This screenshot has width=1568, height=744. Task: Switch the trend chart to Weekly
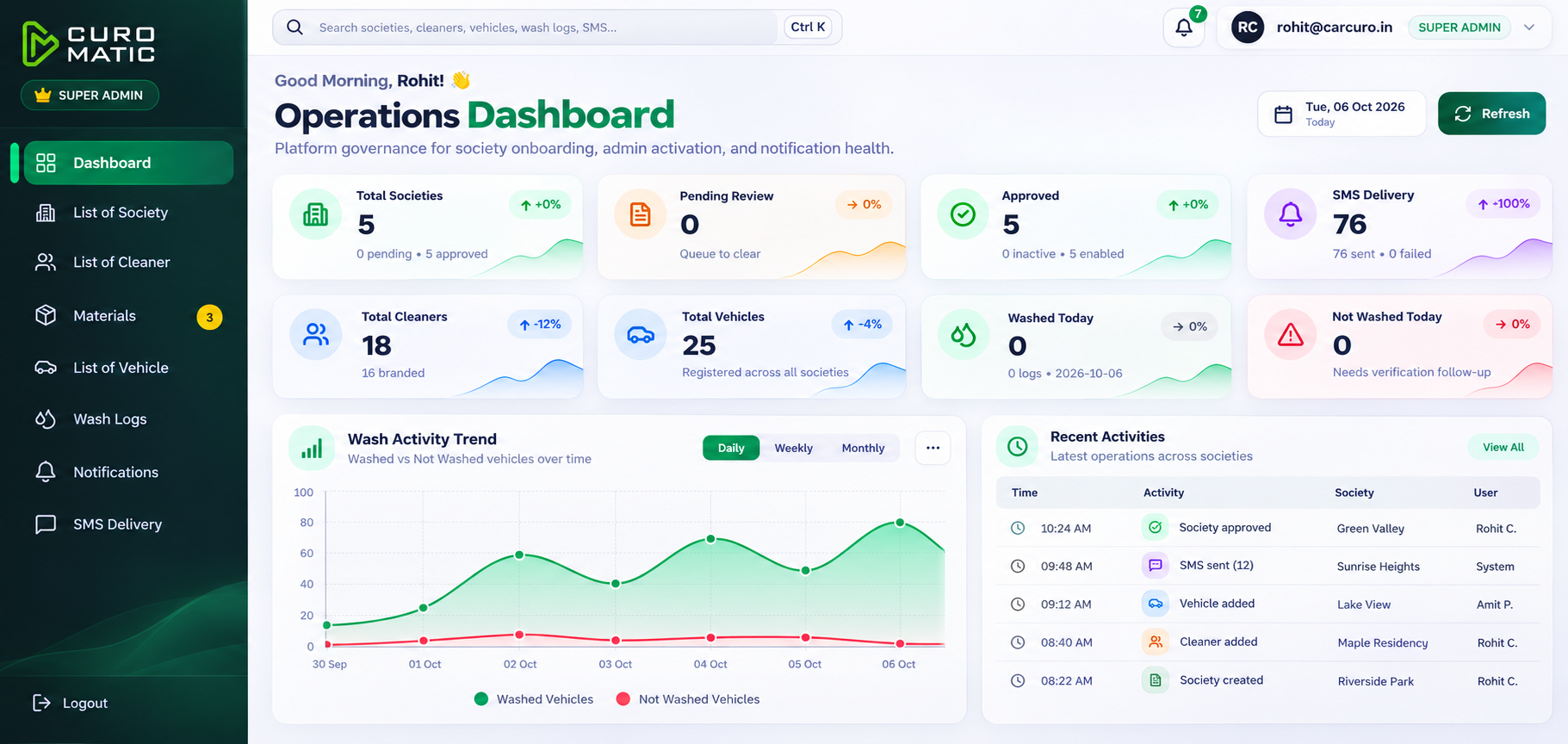[793, 448]
